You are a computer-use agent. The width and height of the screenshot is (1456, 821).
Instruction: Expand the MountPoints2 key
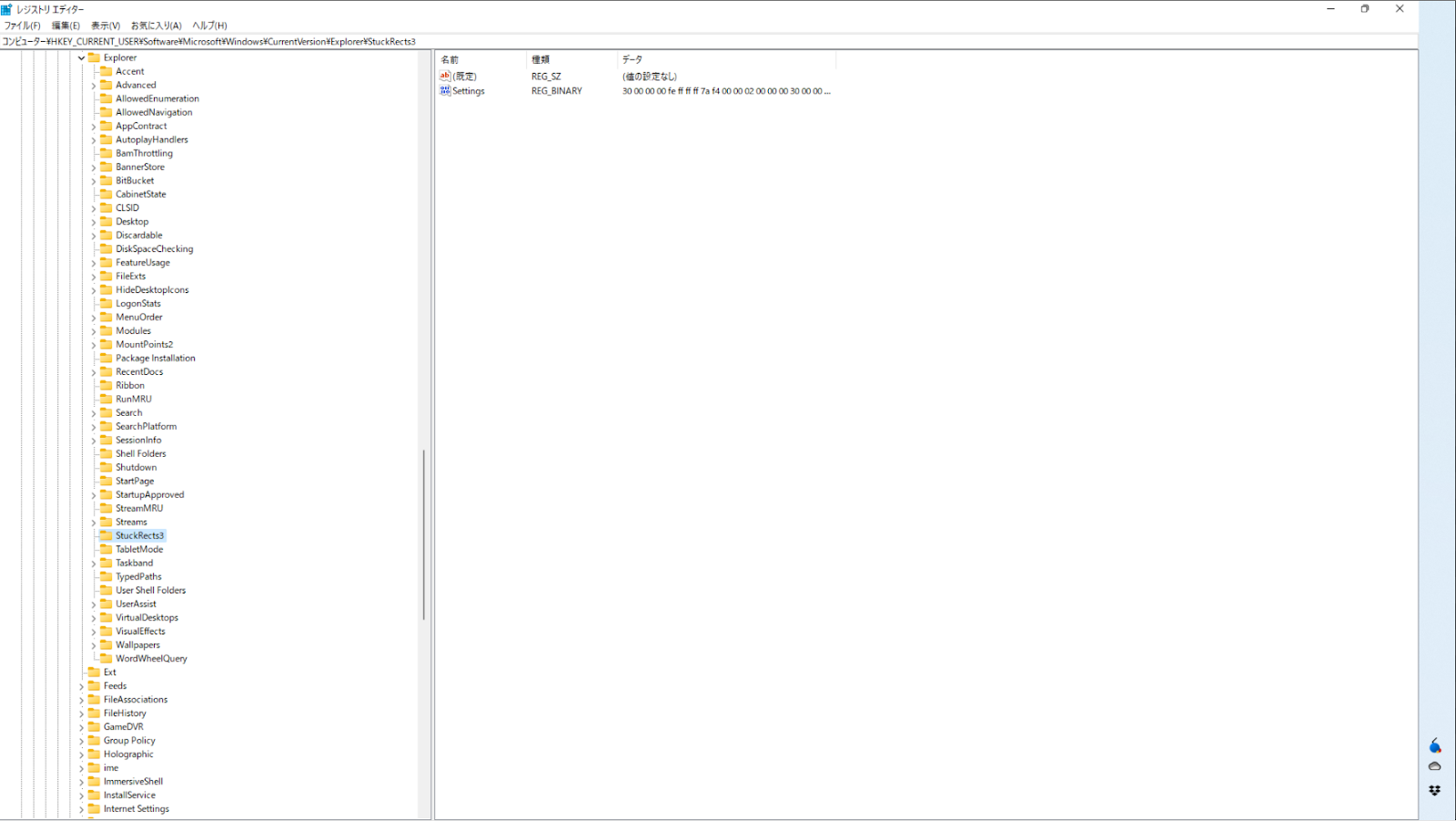[94, 345]
